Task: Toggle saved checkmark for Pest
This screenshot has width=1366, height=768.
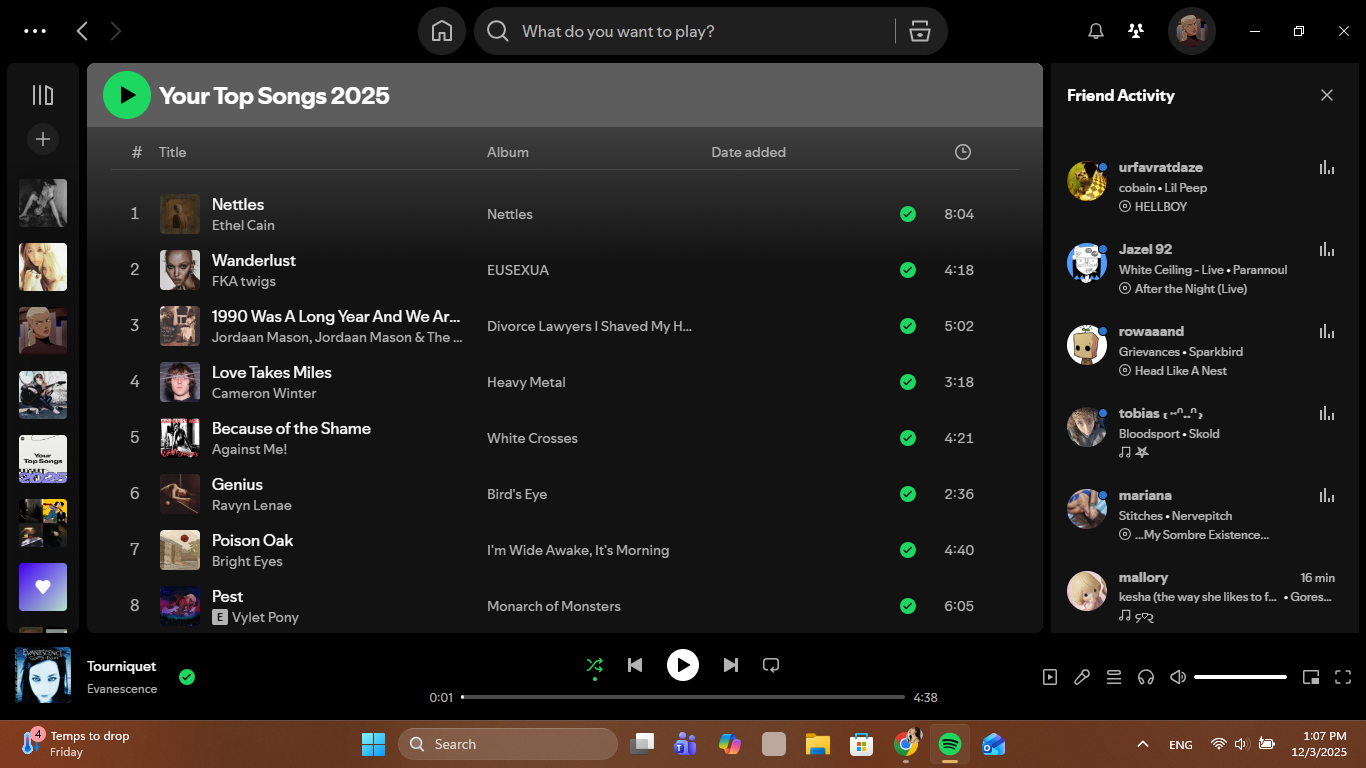Action: click(908, 606)
